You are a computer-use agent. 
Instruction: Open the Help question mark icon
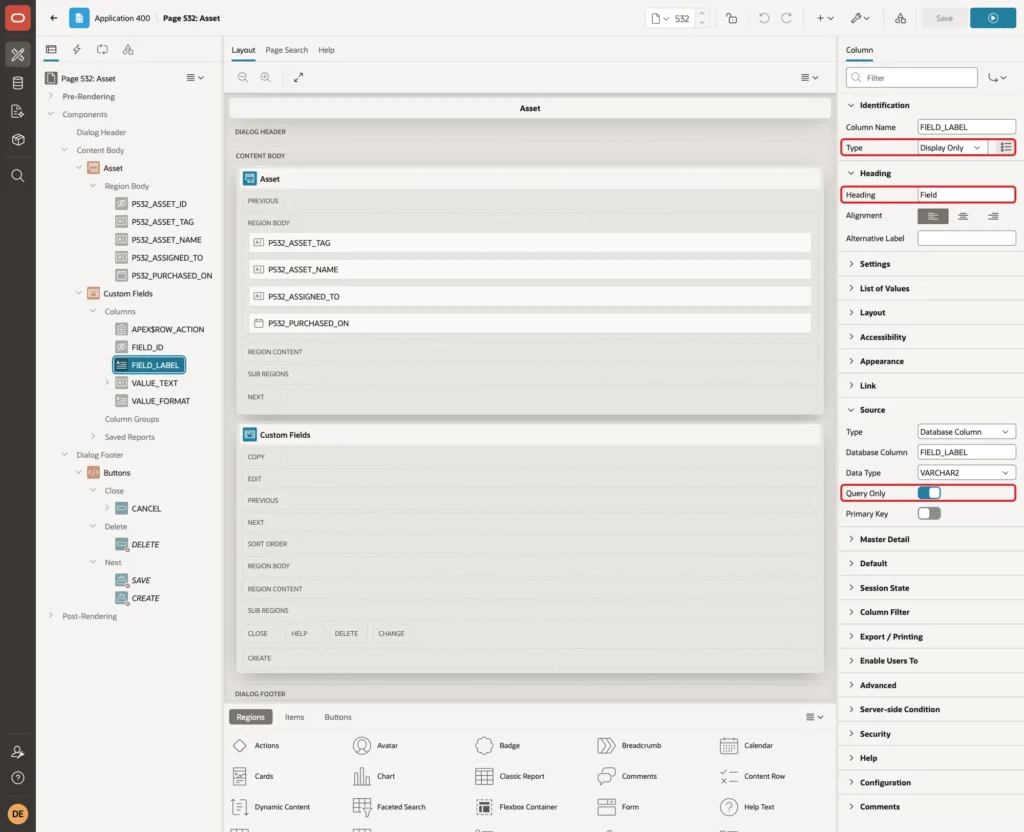click(18, 778)
